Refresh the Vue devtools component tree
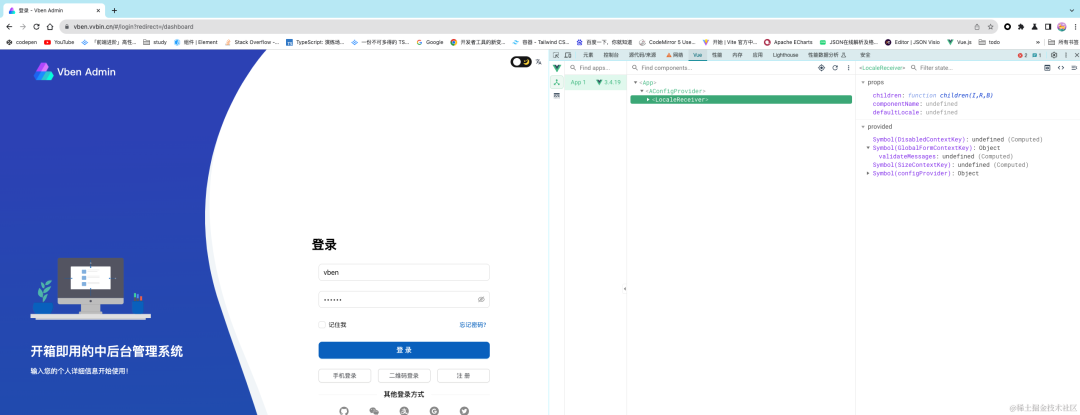Screen dimensions: 1080x415 835,68
